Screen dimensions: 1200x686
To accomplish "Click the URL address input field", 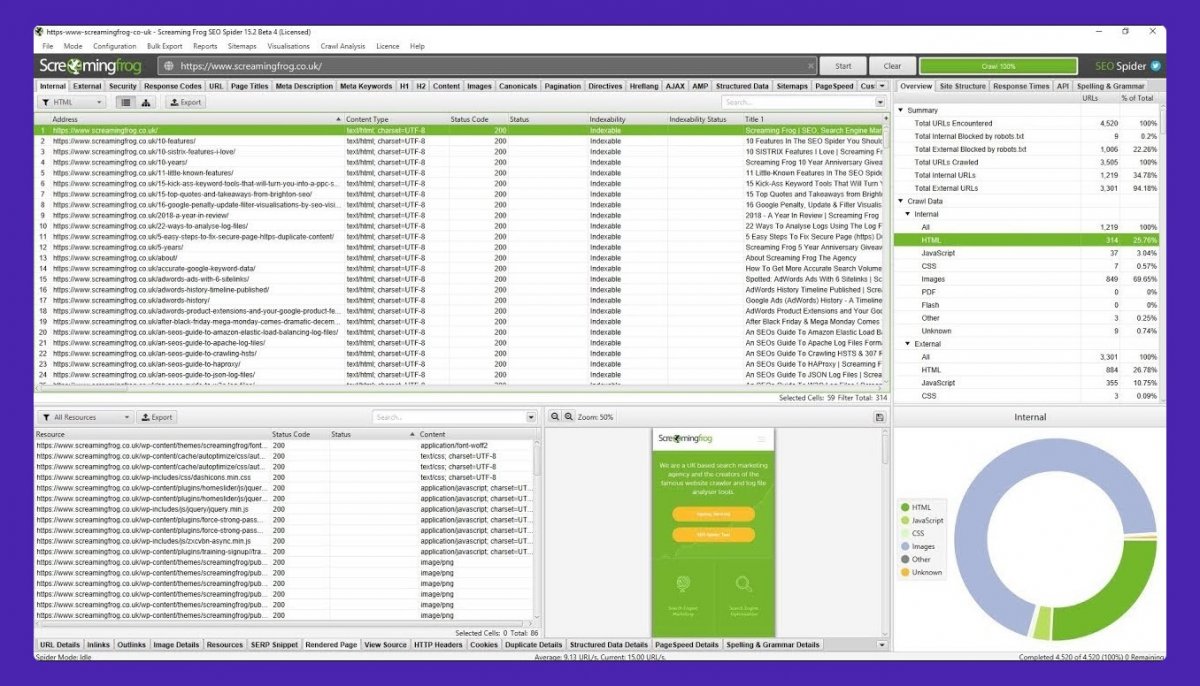I will pos(488,66).
